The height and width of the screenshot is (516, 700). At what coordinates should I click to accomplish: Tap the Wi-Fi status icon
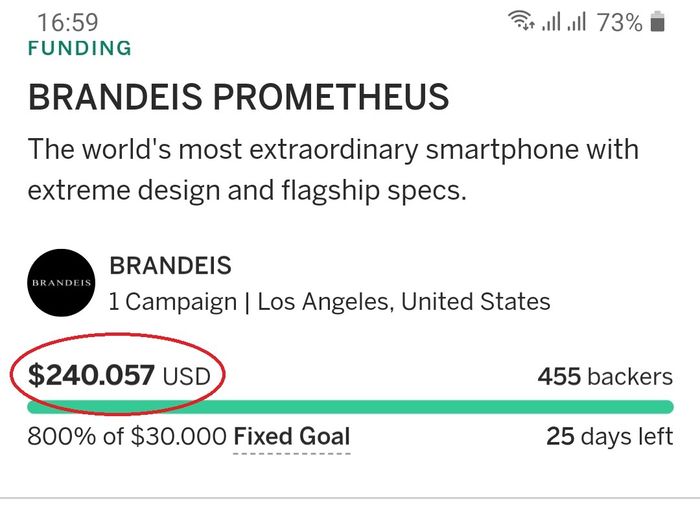[522, 22]
